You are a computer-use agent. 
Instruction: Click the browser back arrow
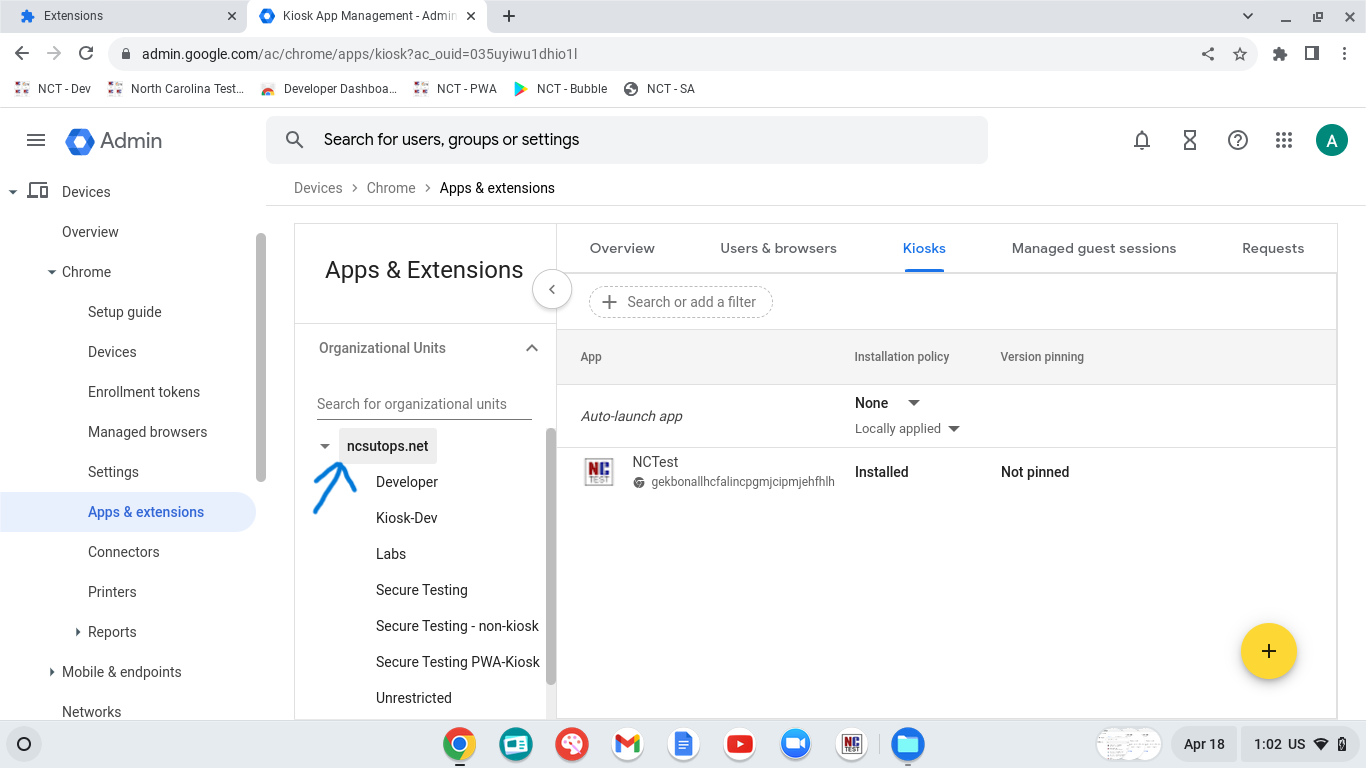point(22,54)
